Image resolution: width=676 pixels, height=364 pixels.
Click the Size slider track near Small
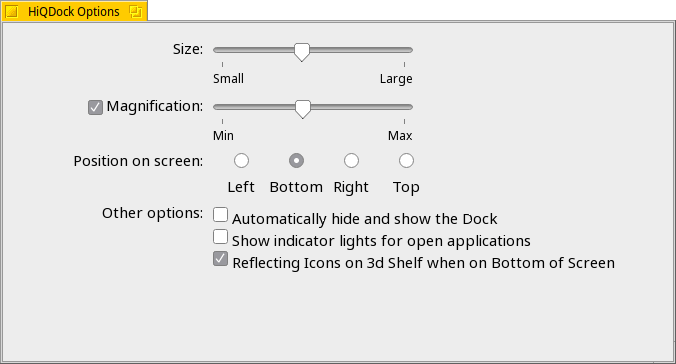225,50
